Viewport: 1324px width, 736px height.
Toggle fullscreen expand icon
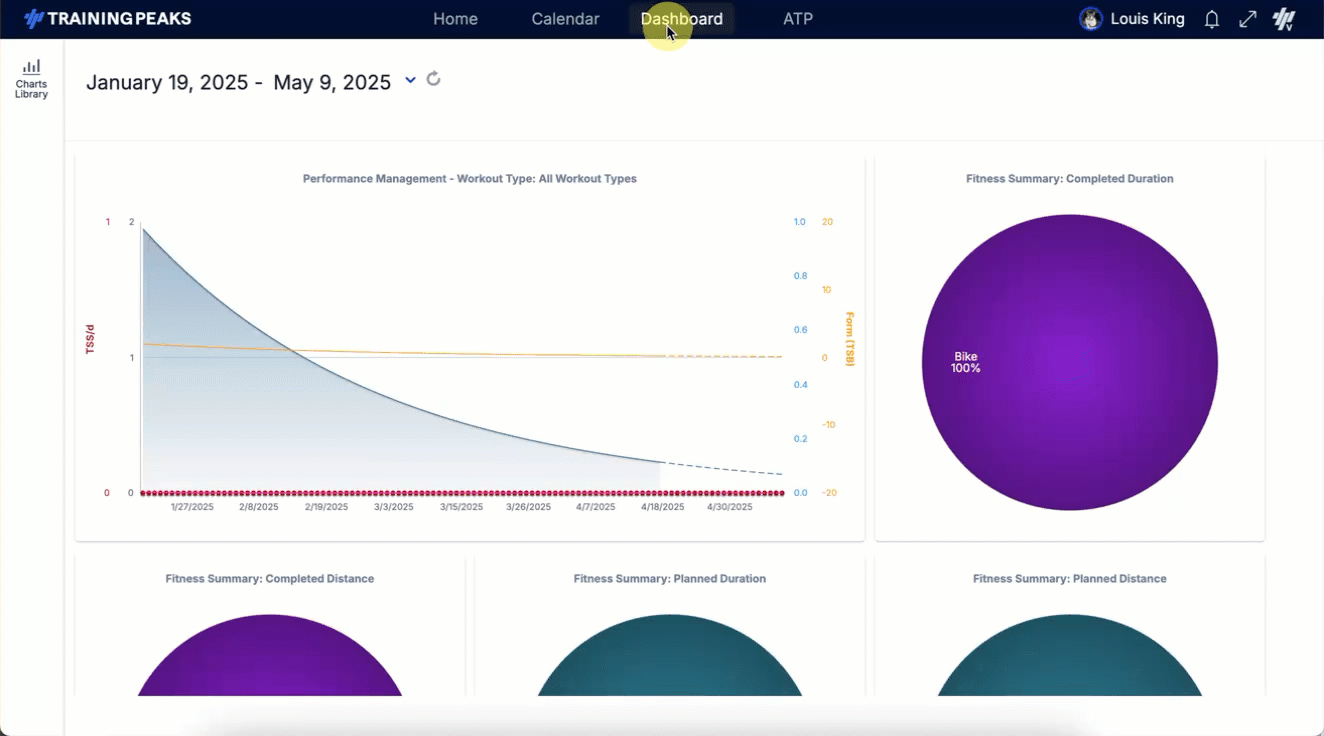1247,19
